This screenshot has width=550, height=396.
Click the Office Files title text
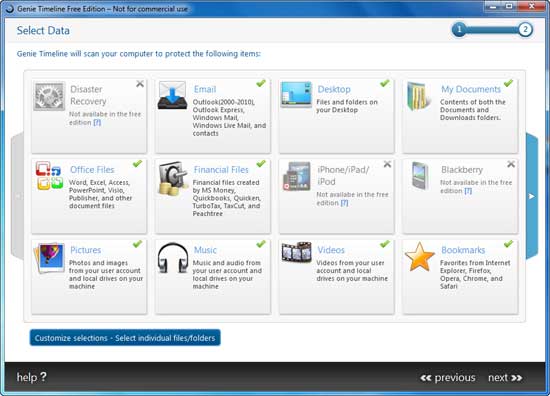tap(92, 170)
